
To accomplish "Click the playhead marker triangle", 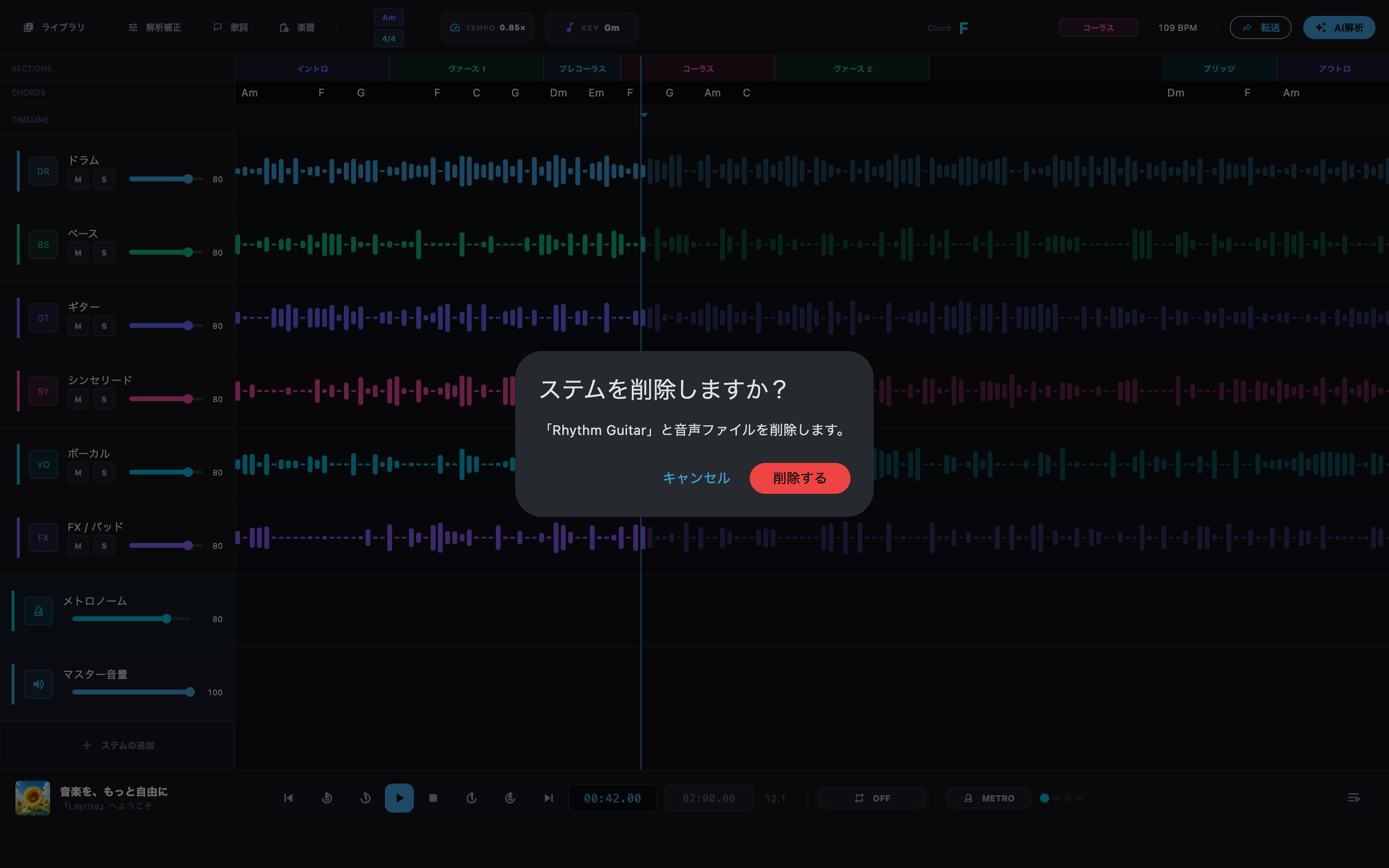I will tap(644, 115).
